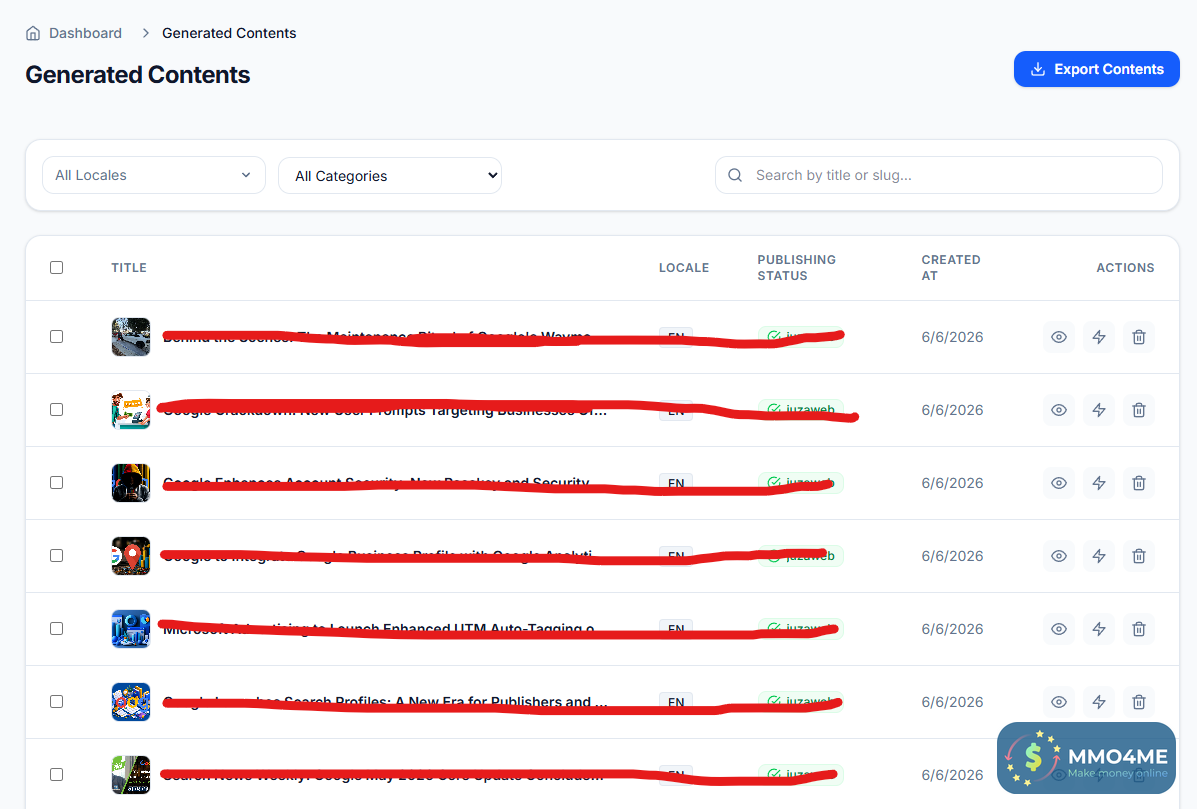Click the home icon beside the Dashboard breadcrumb
Viewport: 1197px width, 809px height.
(33, 33)
